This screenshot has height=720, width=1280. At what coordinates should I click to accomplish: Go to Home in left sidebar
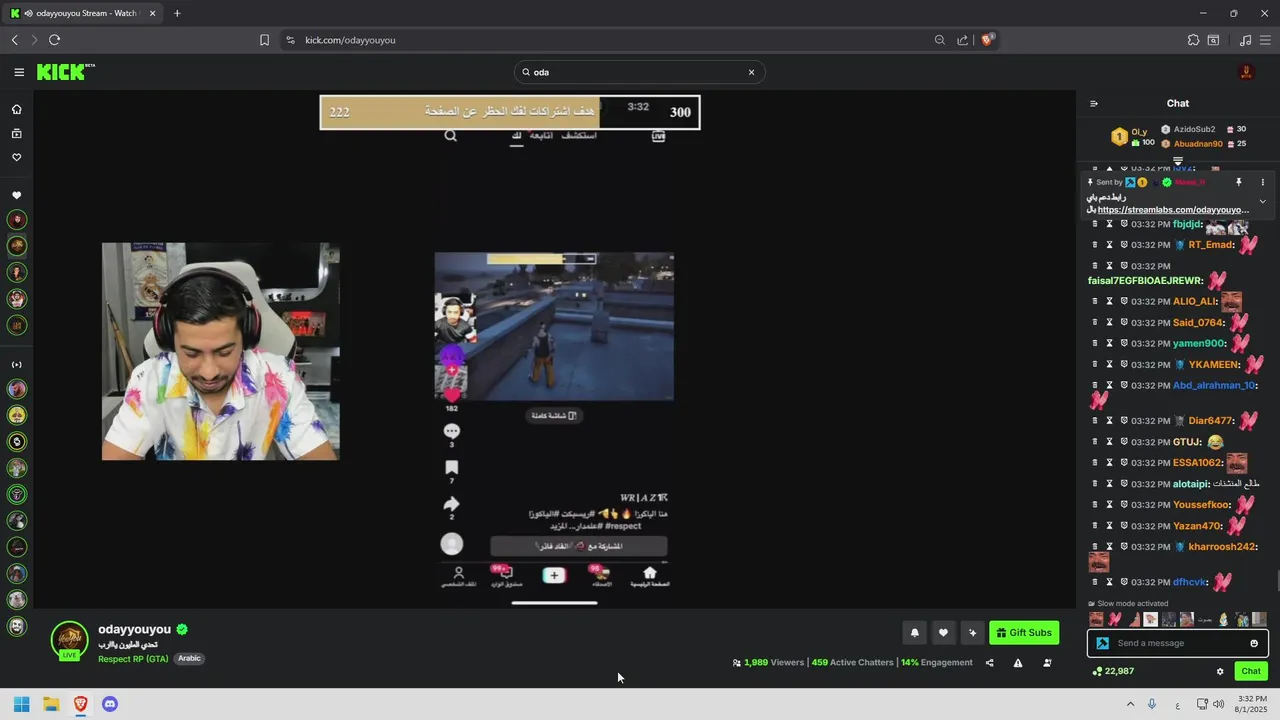tap(16, 109)
